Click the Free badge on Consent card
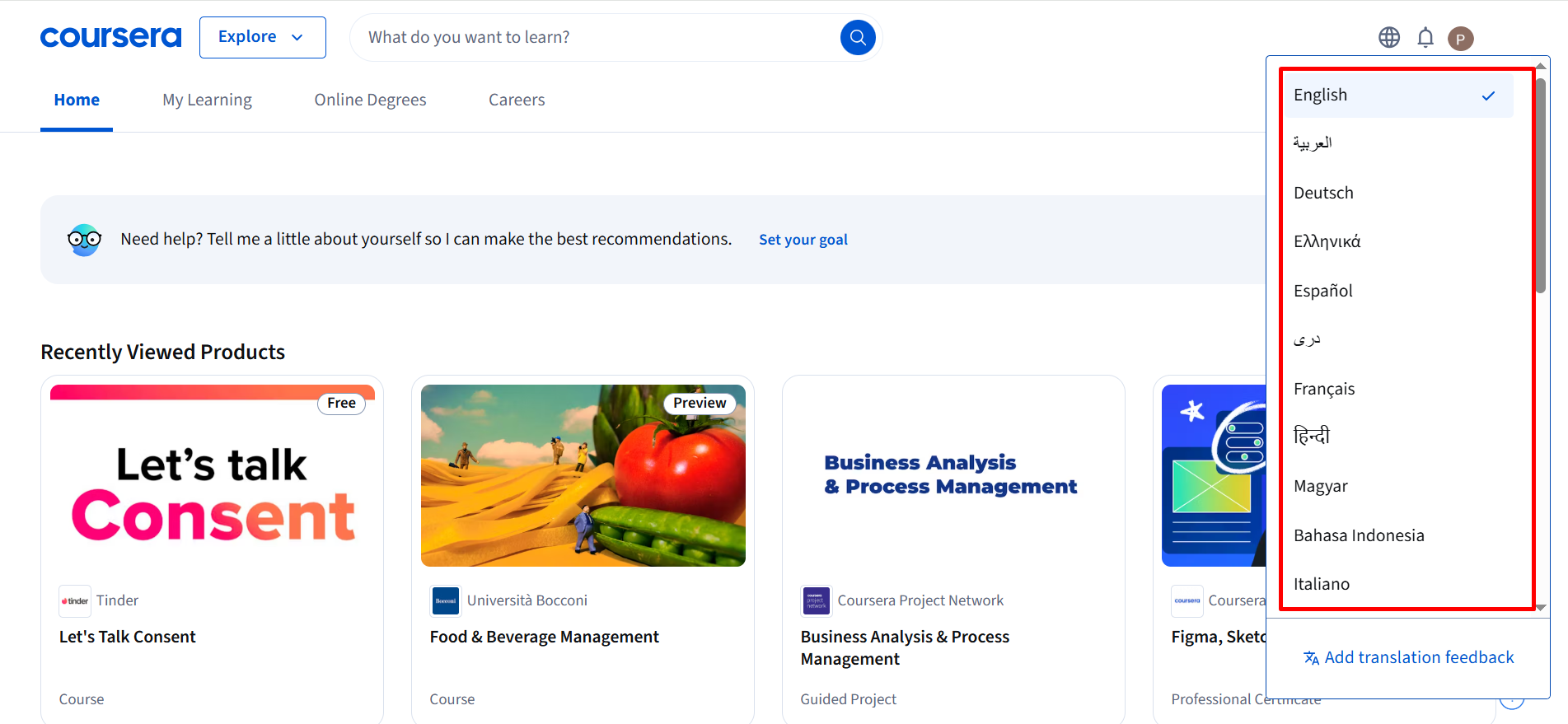 pyautogui.click(x=341, y=403)
